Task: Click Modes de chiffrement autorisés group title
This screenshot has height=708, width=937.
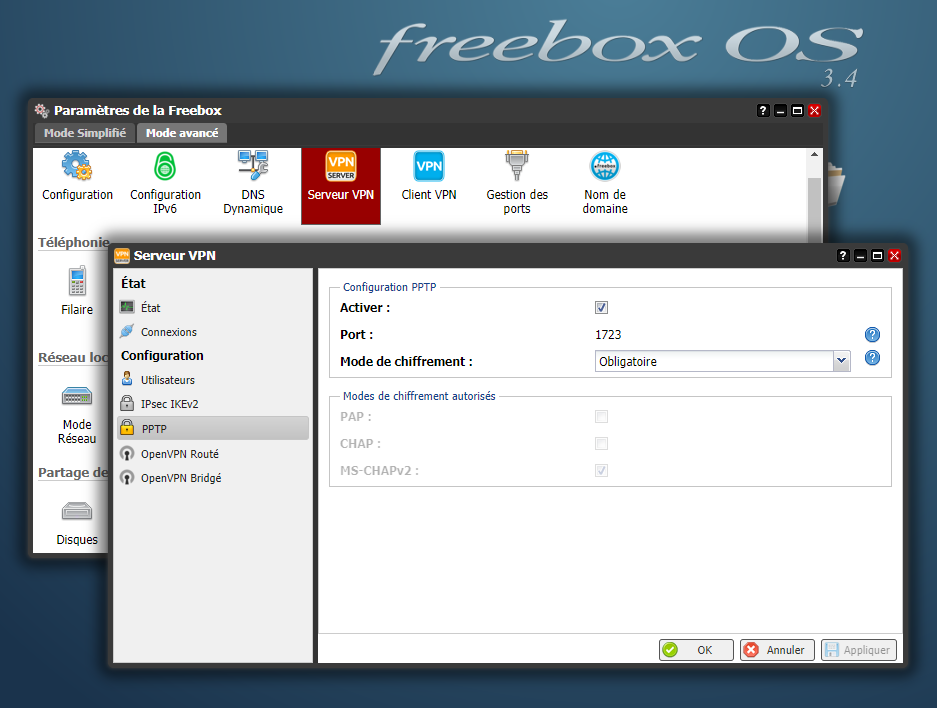Action: (x=419, y=396)
